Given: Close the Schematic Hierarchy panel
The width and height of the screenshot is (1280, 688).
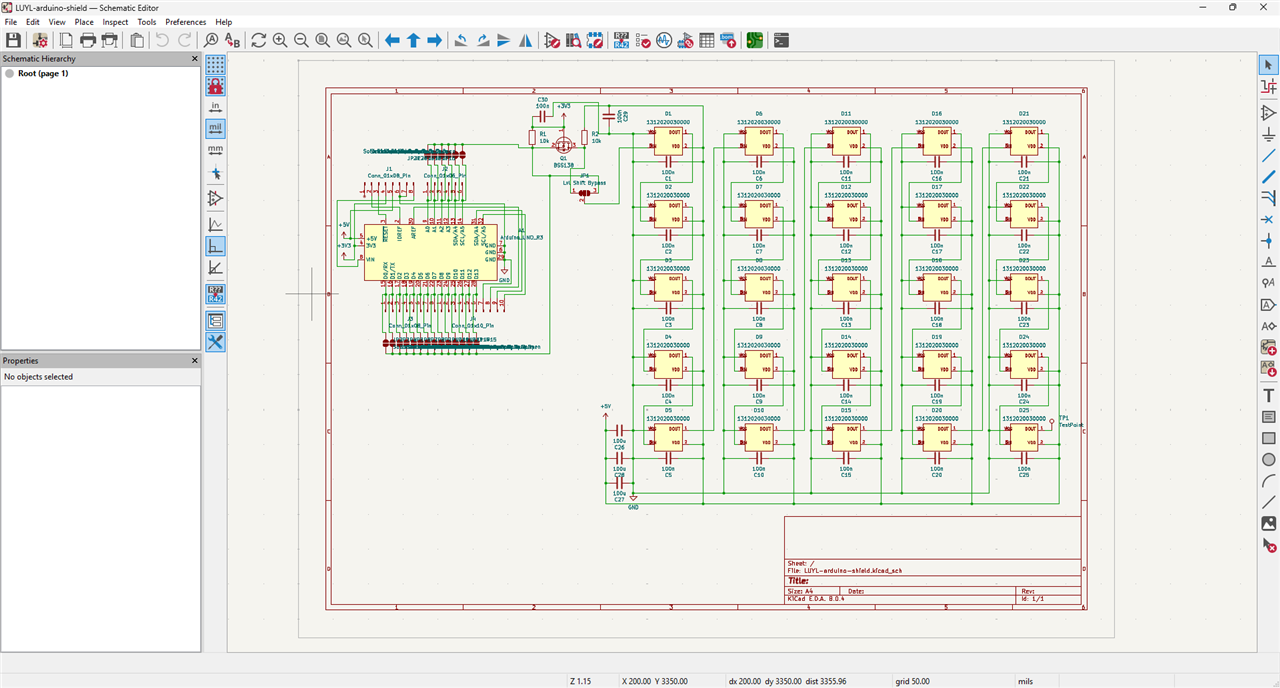Looking at the screenshot, I should pos(195,59).
